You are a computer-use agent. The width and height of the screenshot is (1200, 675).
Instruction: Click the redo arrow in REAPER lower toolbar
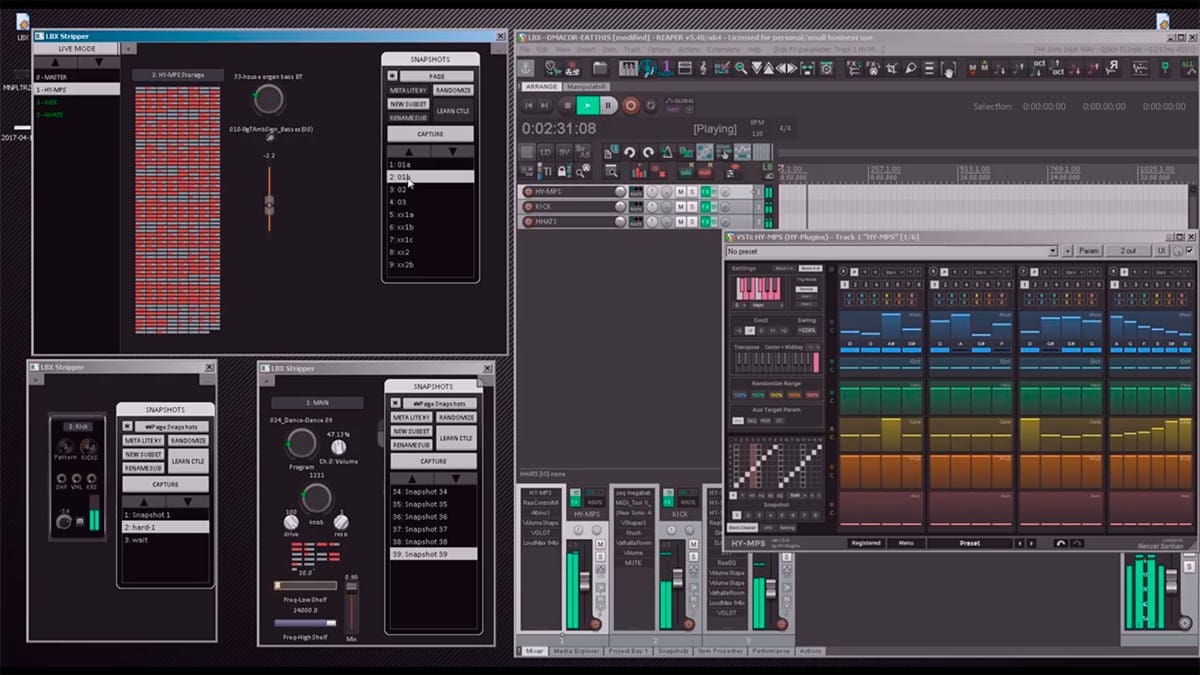point(648,152)
